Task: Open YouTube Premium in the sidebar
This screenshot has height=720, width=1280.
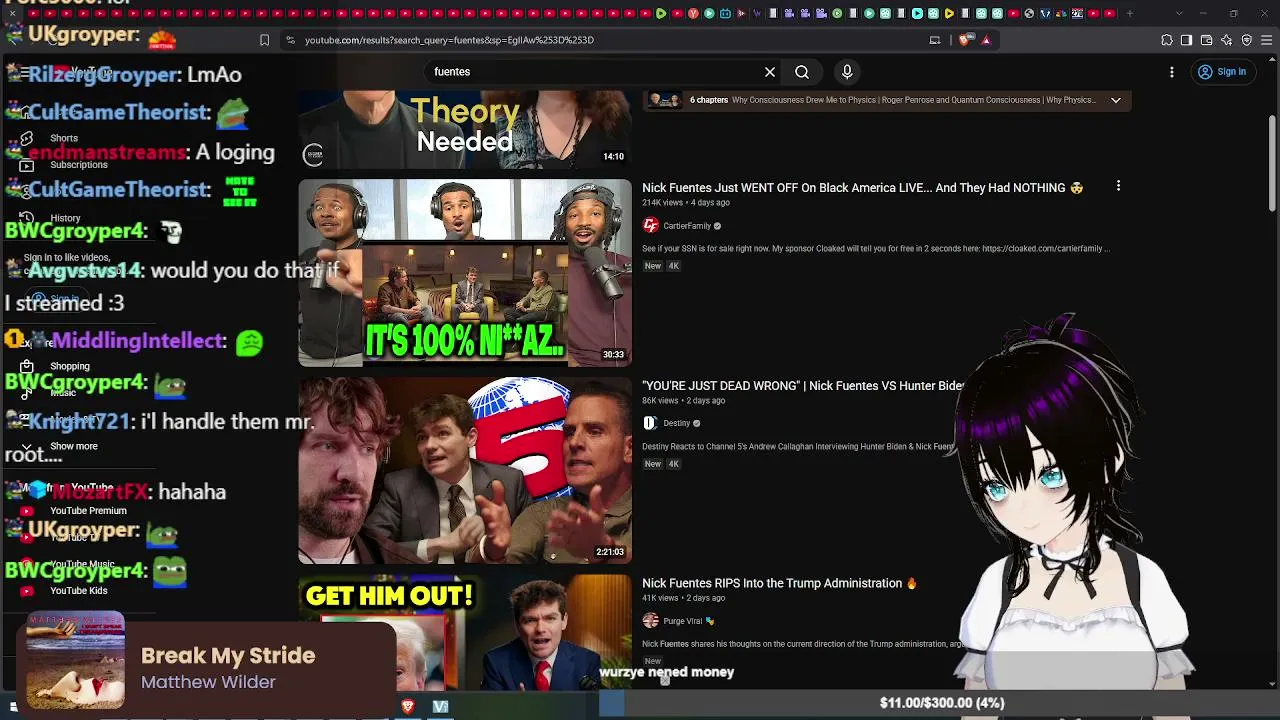Action: coord(88,511)
